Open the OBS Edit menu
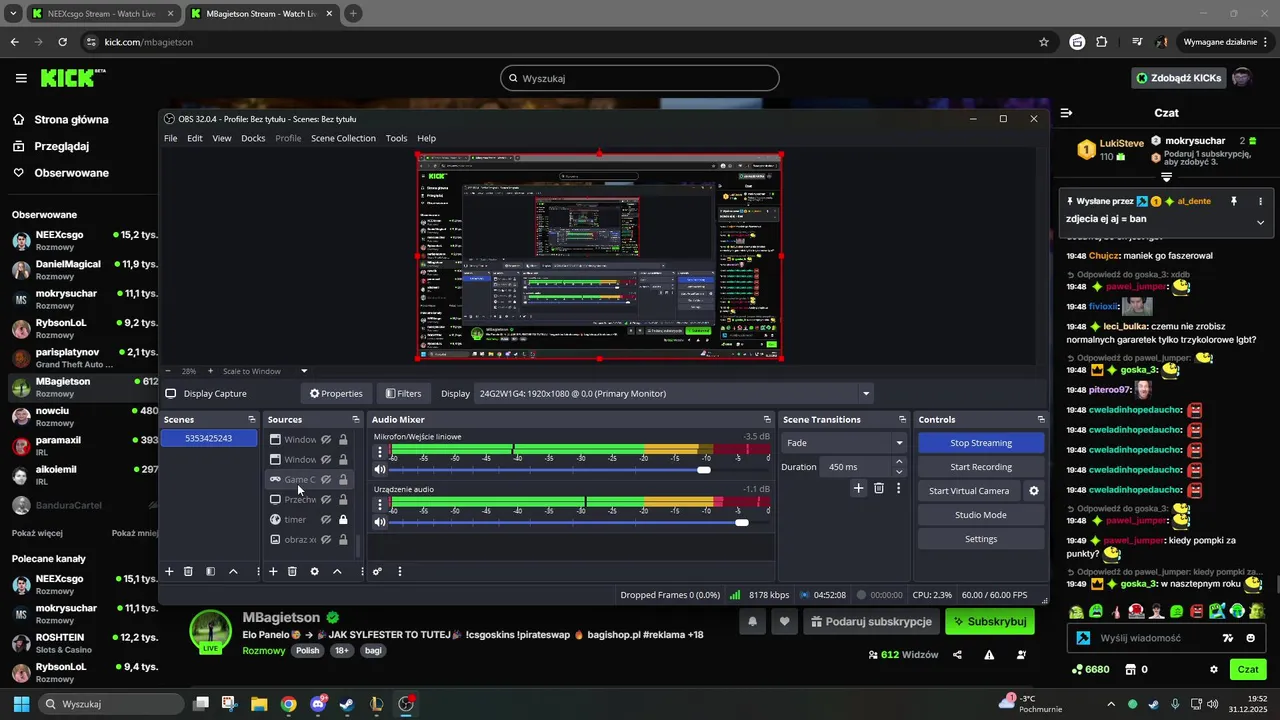The width and height of the screenshot is (1280, 720). click(195, 138)
